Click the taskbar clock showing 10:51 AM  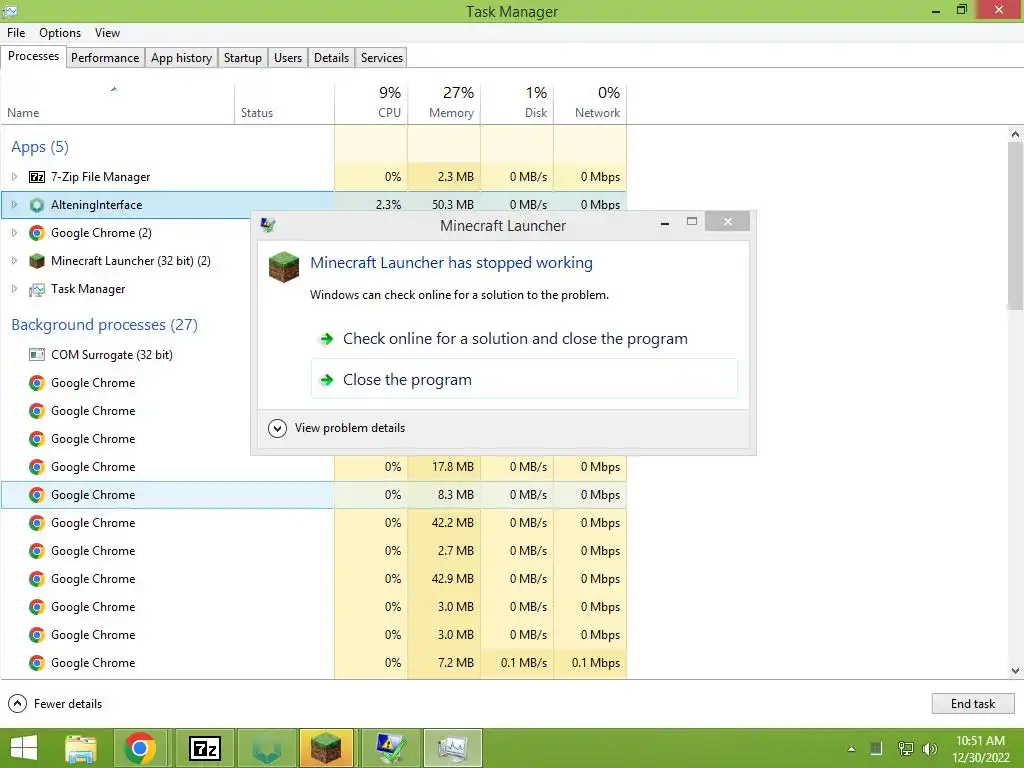(980, 749)
